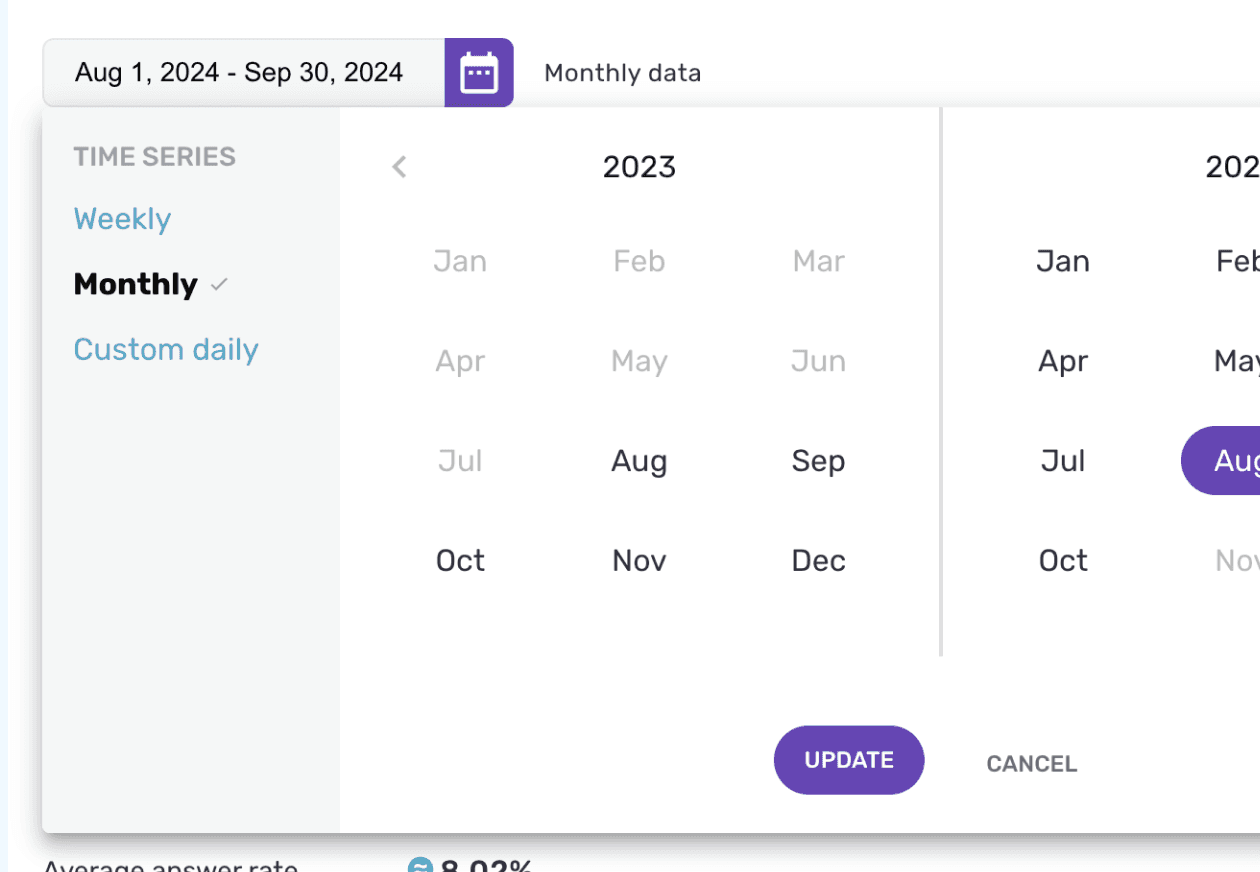Pick Sep in the 2023 calendar

click(x=819, y=461)
